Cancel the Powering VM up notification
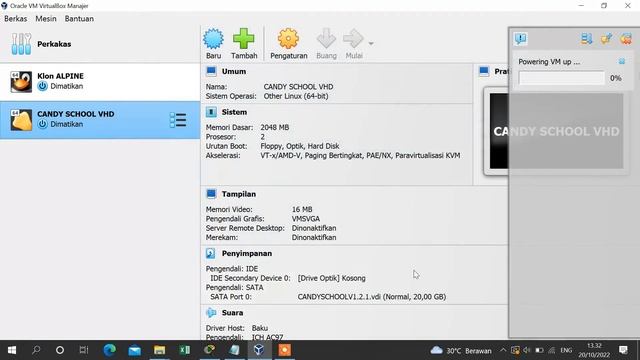The image size is (640, 360). [x=622, y=61]
